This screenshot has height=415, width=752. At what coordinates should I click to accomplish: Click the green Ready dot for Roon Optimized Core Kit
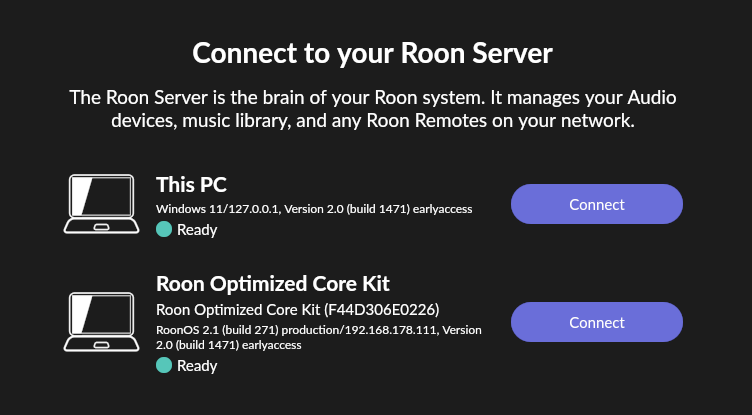(x=164, y=365)
